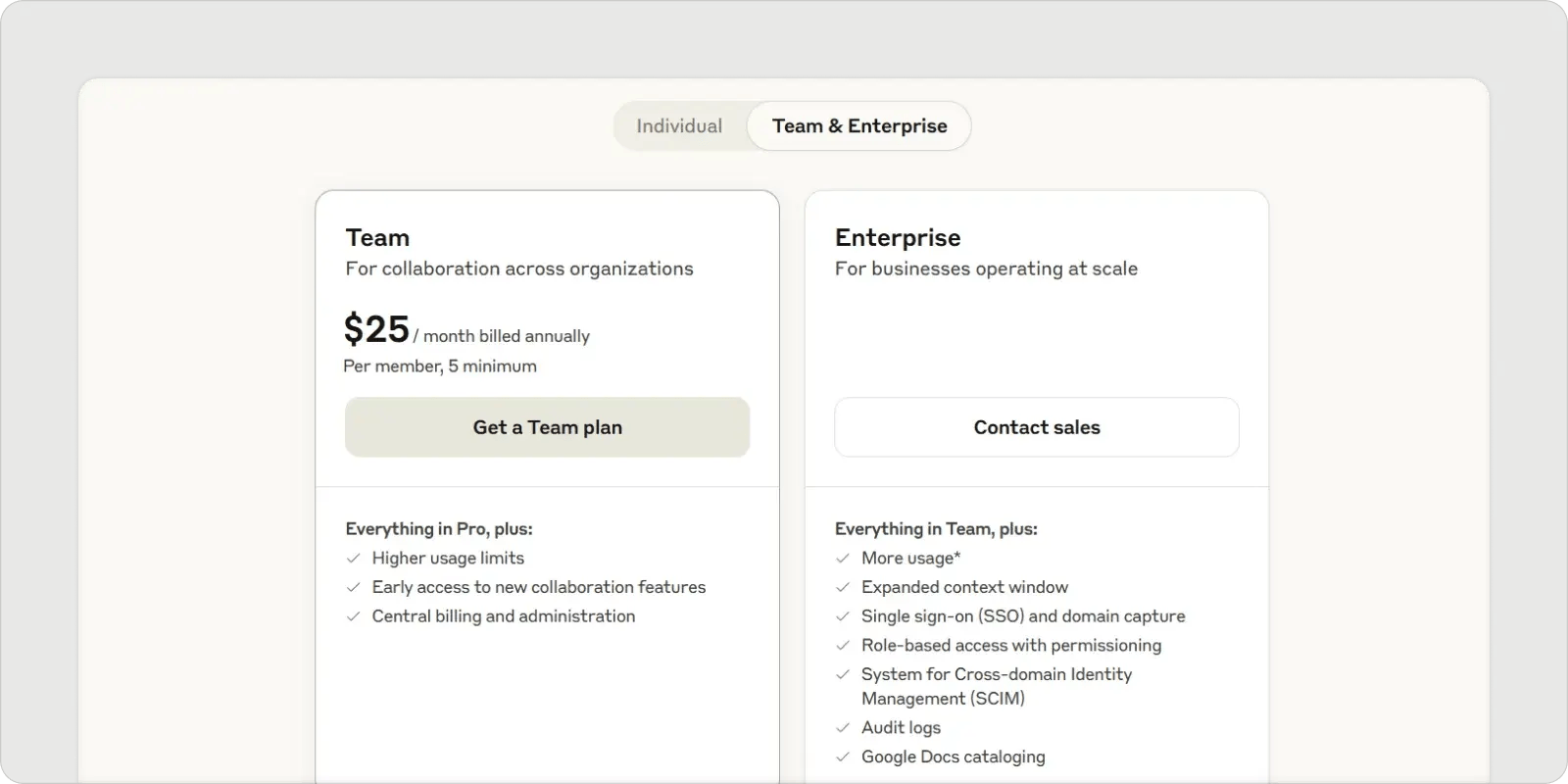
Task: Click checkmark beside Role-based access
Action: click(x=843, y=646)
